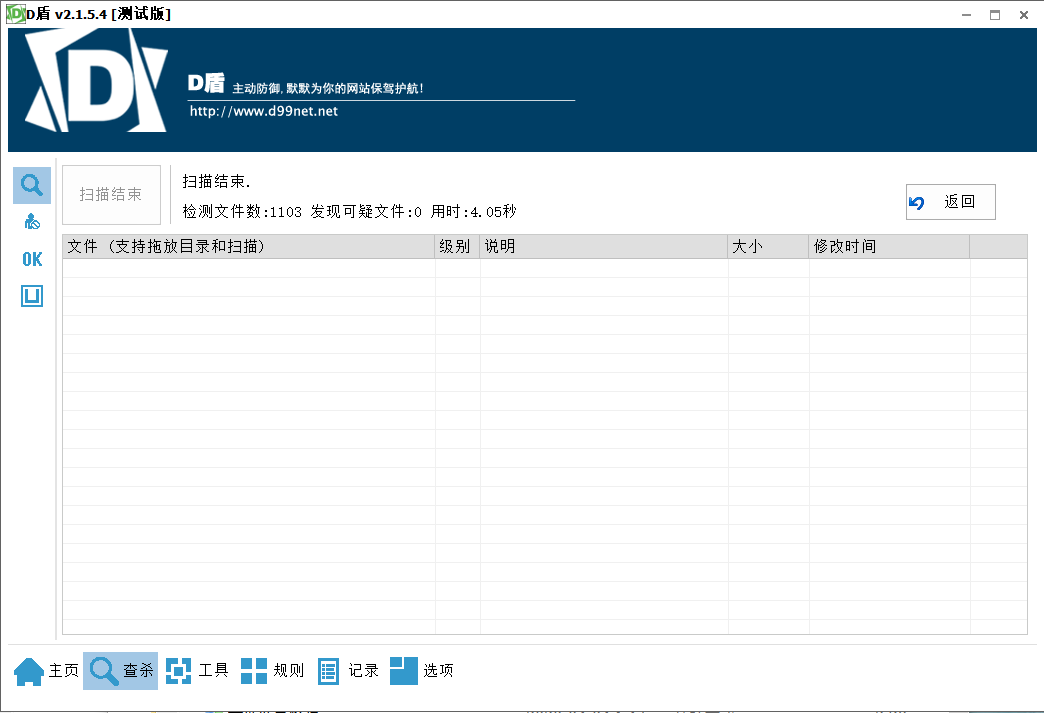This screenshot has height=713, width=1044.
Task: Open the 工具 tools tab
Action: click(x=197, y=670)
